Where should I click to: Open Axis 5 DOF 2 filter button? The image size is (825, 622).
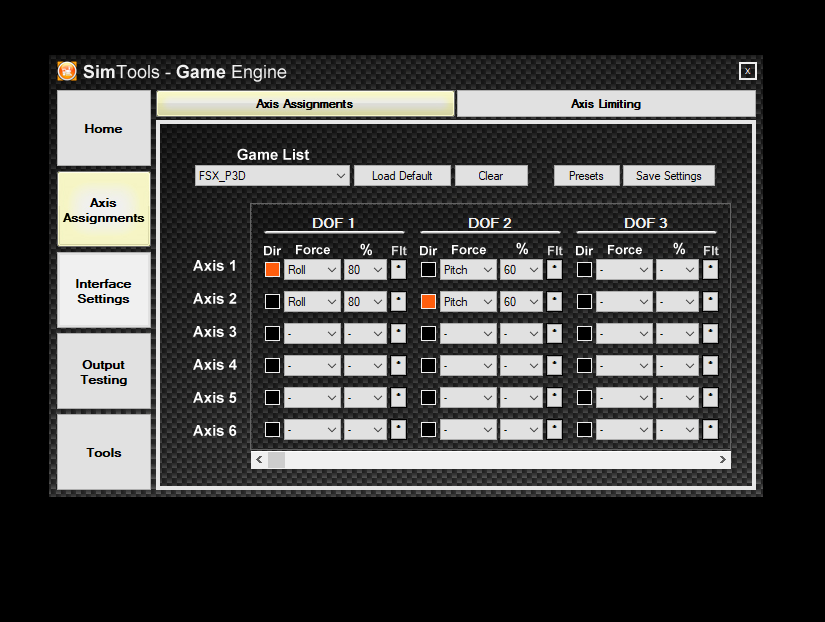pyautogui.click(x=554, y=397)
